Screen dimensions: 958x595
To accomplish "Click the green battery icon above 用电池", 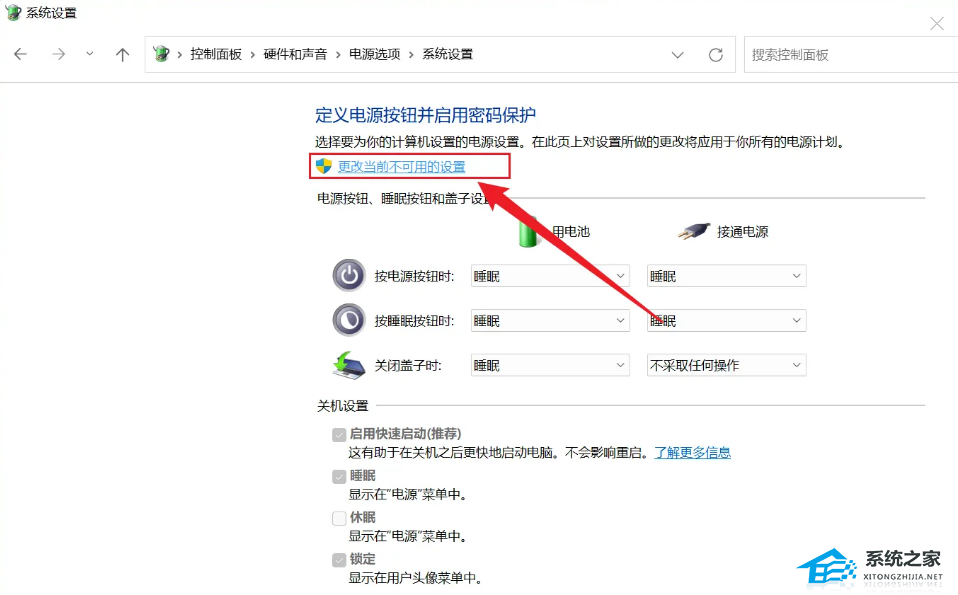I will click(x=527, y=230).
